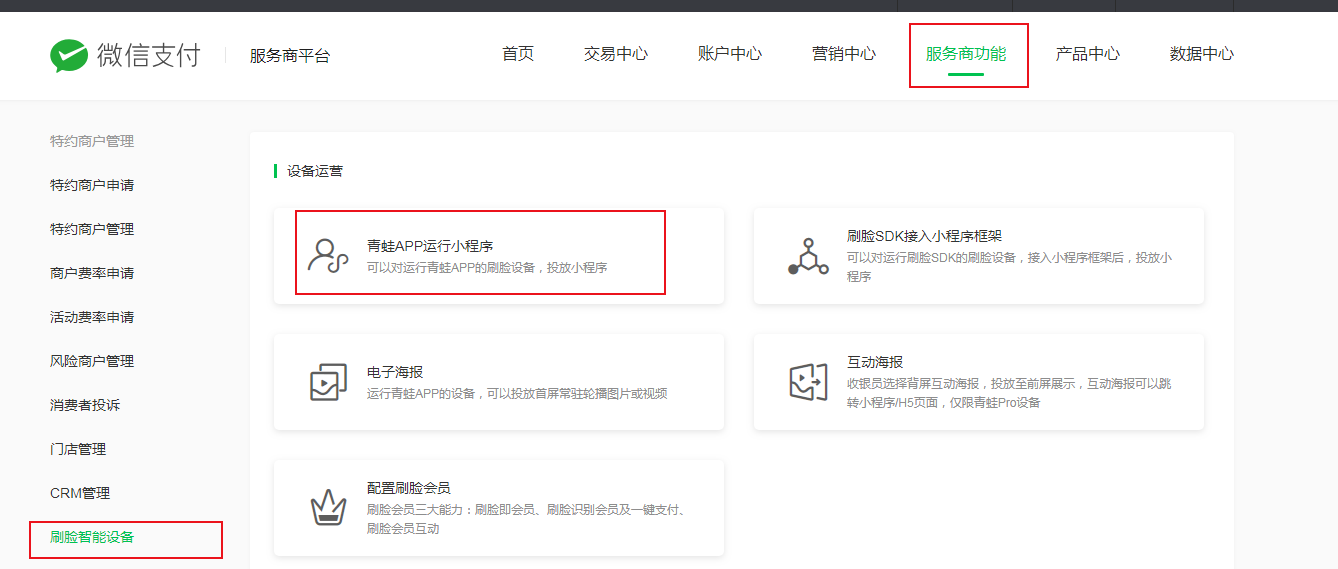Click description starting 刷脸会员三大能力
This screenshot has height=569, width=1338.
click(526, 519)
